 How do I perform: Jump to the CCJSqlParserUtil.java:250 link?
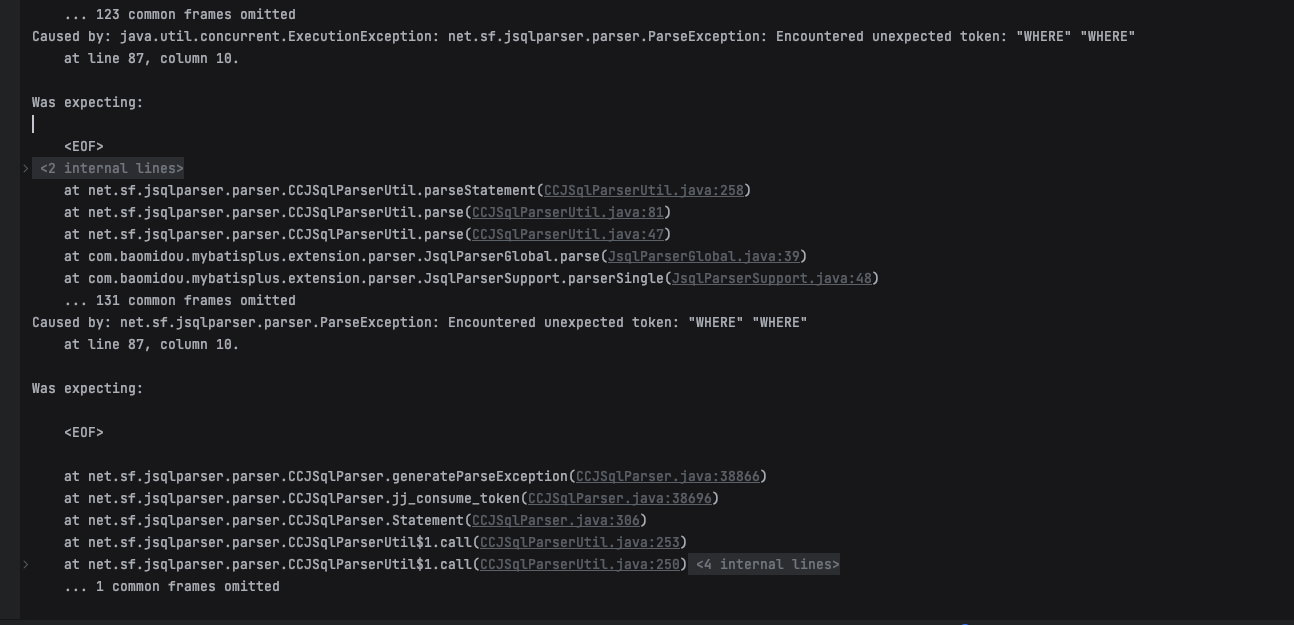(x=579, y=565)
